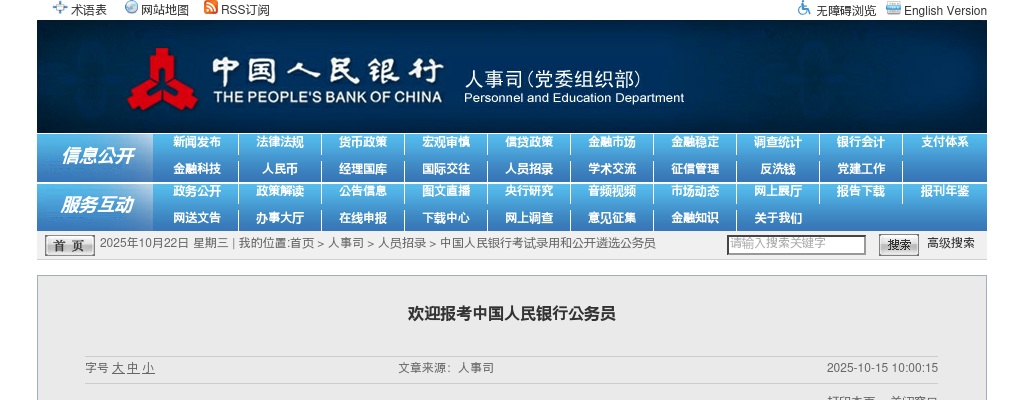
Task: Open 高级搜索 advanced search link
Action: tap(950, 243)
